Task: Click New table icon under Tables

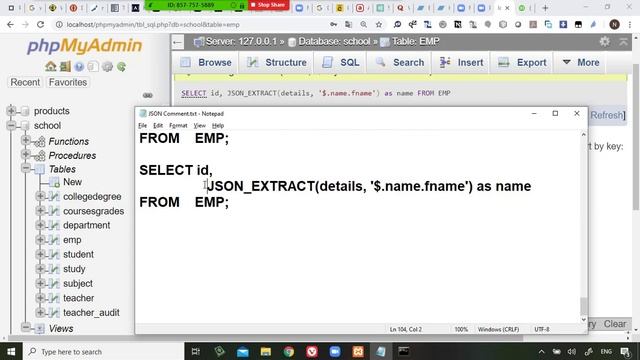Action: [x=55, y=182]
